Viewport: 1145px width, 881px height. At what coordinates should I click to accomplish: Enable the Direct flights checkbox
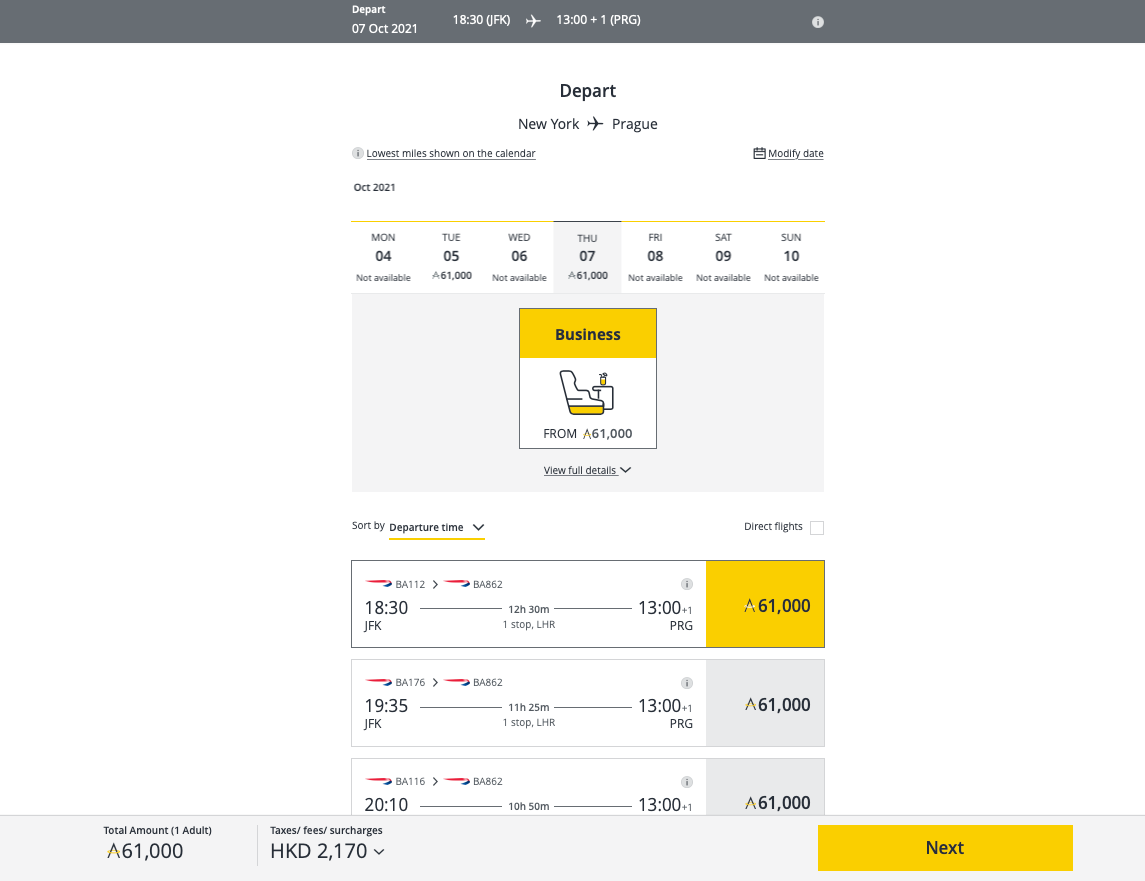(817, 527)
